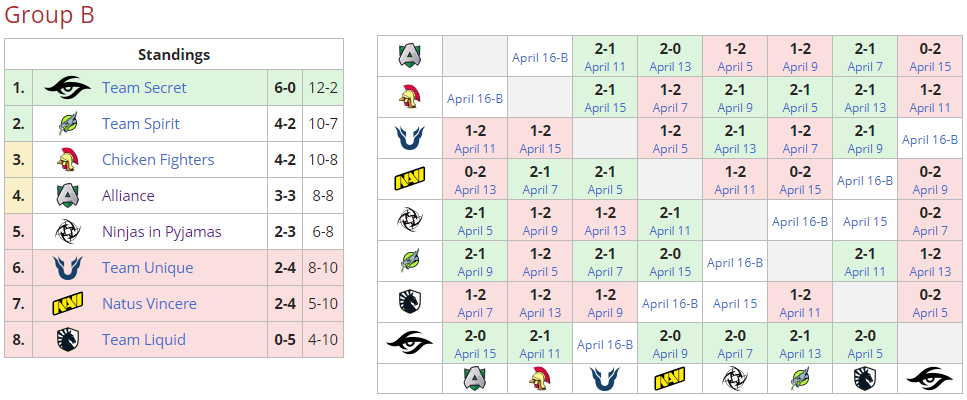Open the Team Spirit link
This screenshot has width=967, height=400.
[x=141, y=124]
